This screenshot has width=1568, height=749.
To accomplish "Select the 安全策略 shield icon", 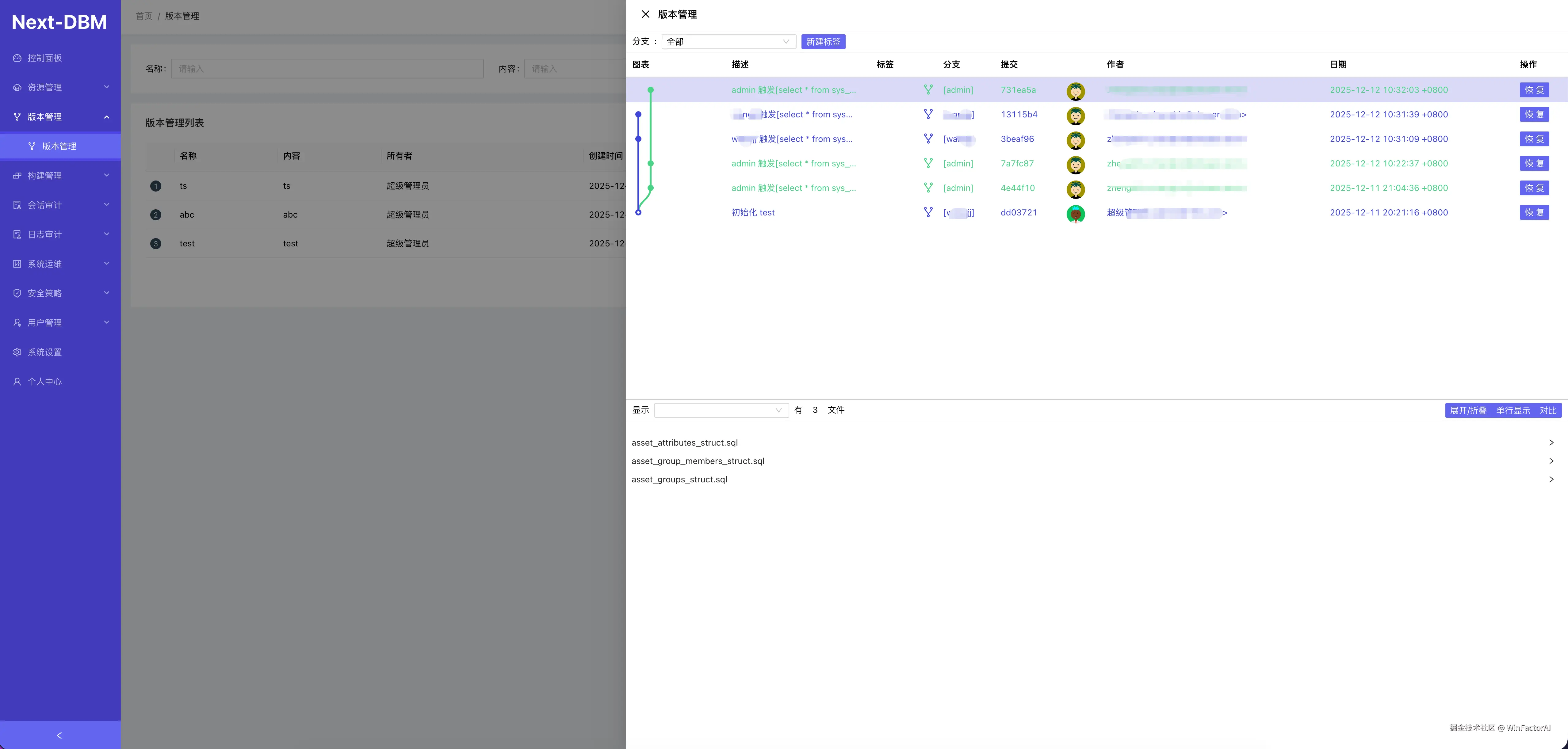I will click(x=17, y=293).
